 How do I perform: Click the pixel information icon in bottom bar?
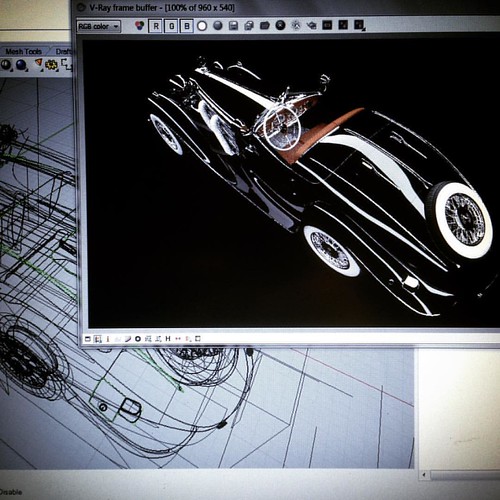pos(108,339)
